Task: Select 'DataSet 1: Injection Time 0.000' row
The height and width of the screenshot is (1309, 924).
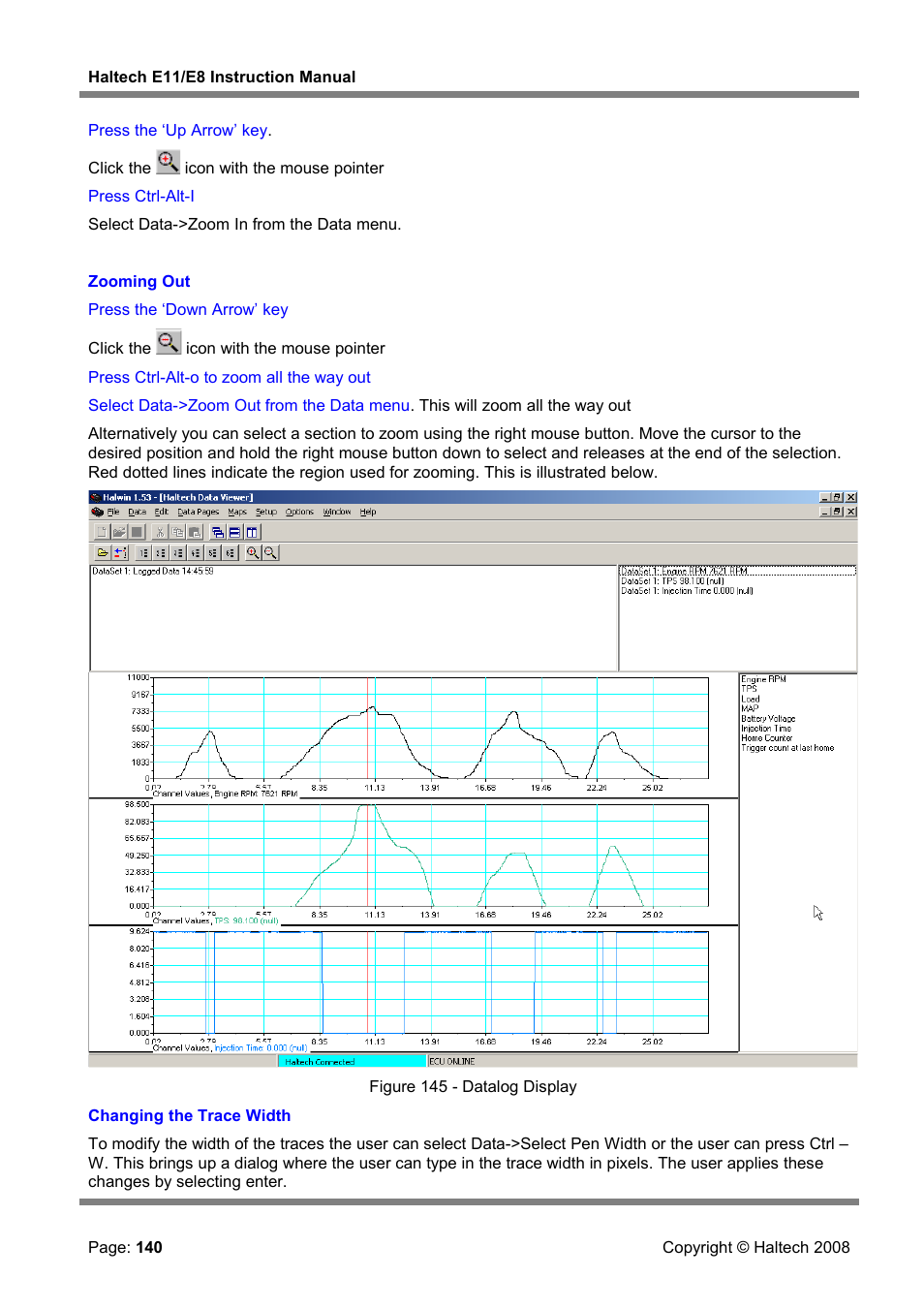Action: click(687, 591)
